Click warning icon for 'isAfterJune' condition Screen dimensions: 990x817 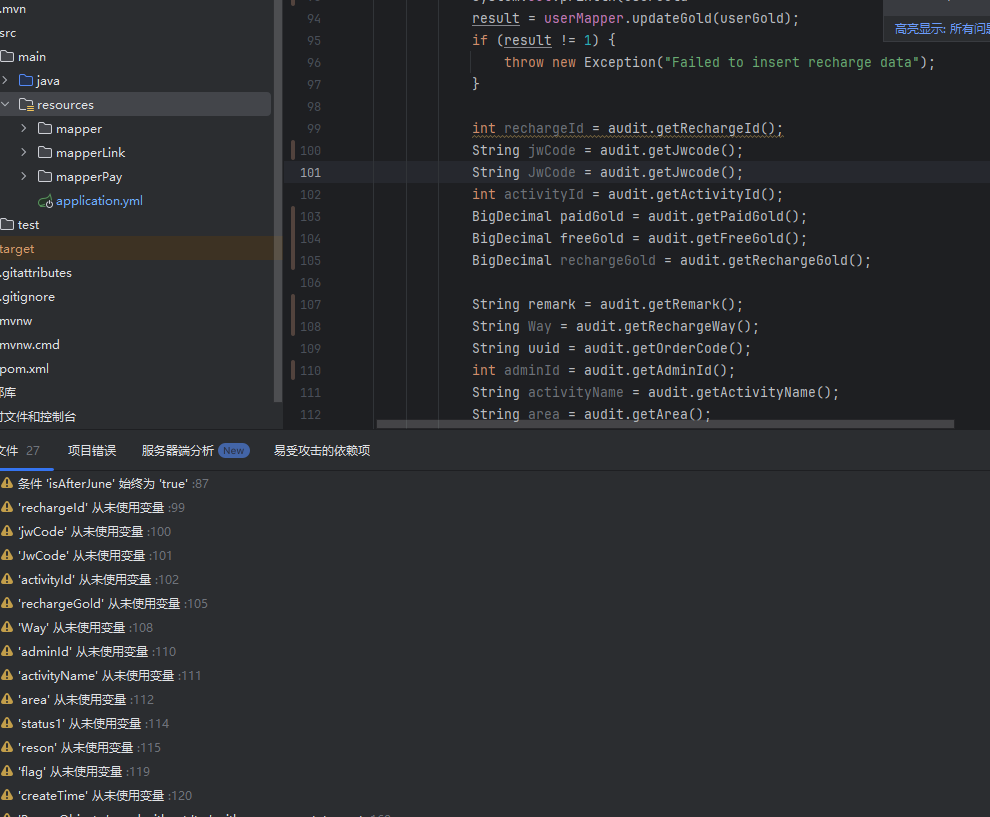tap(7, 483)
